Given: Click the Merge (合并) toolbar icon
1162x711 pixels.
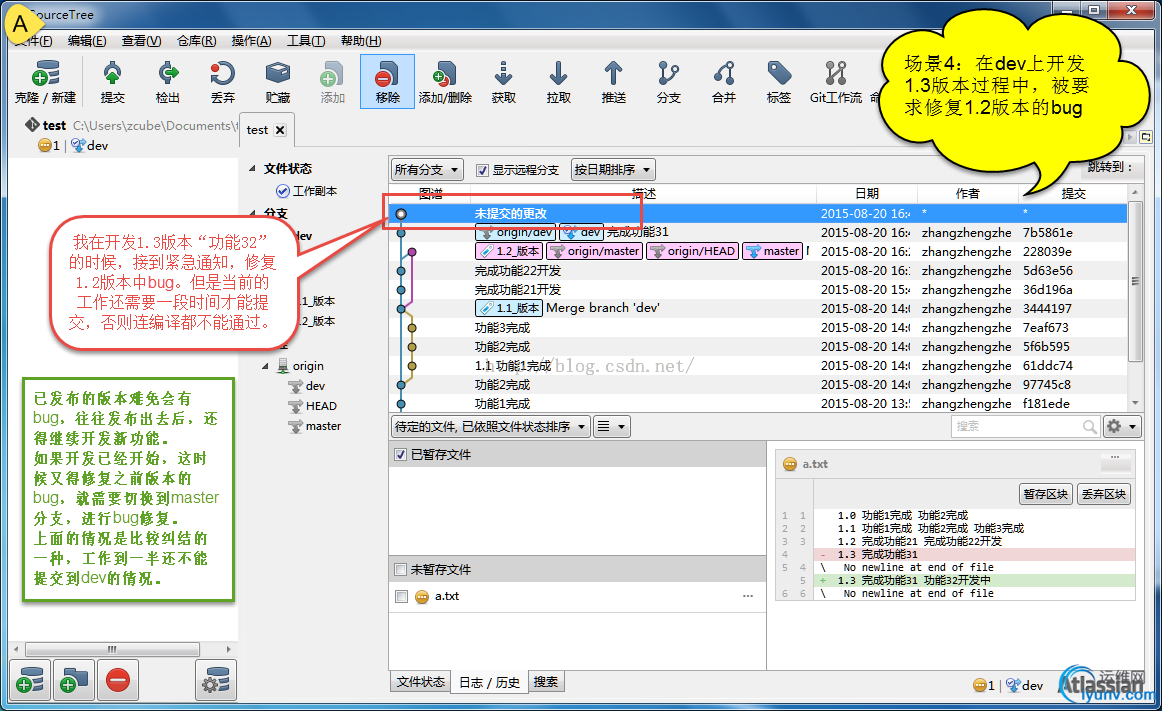Looking at the screenshot, I should [724, 82].
